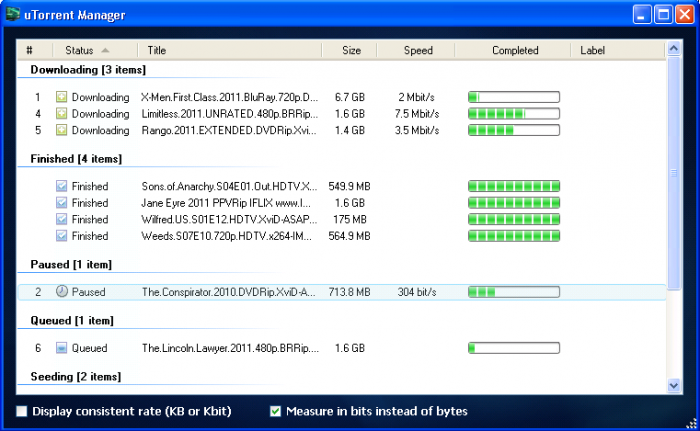Sort by the Completed column header
Image resolution: width=700 pixels, height=431 pixels.
(x=513, y=50)
